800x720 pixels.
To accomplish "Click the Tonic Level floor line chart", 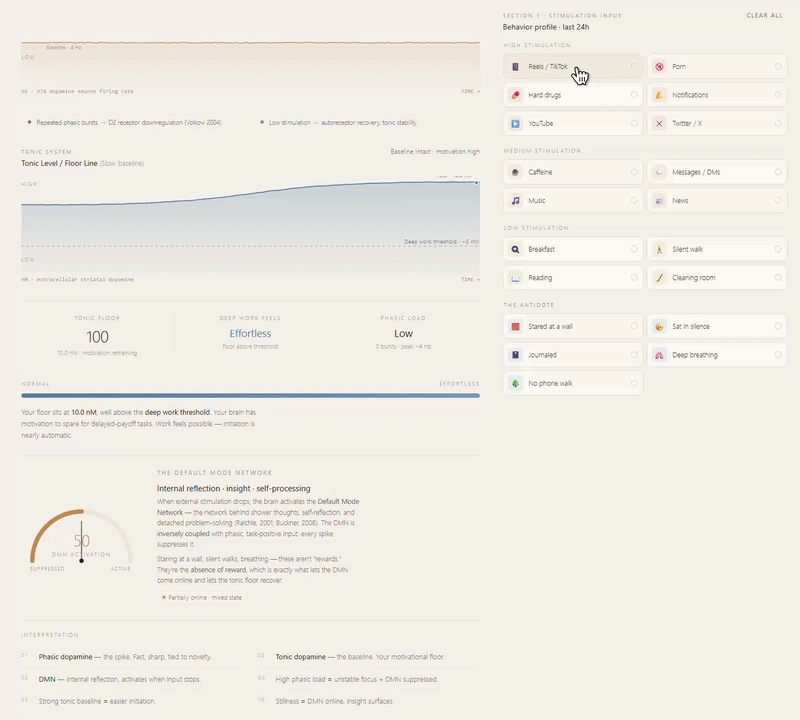I will pyautogui.click(x=250, y=222).
